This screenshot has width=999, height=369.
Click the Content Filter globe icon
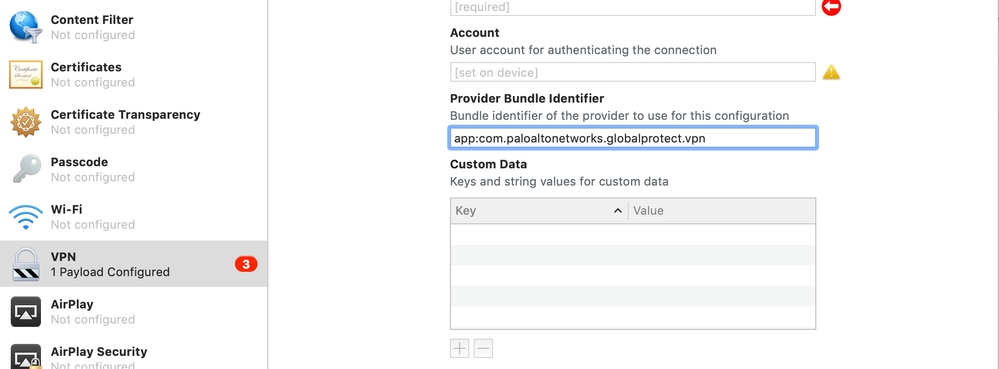(26, 27)
